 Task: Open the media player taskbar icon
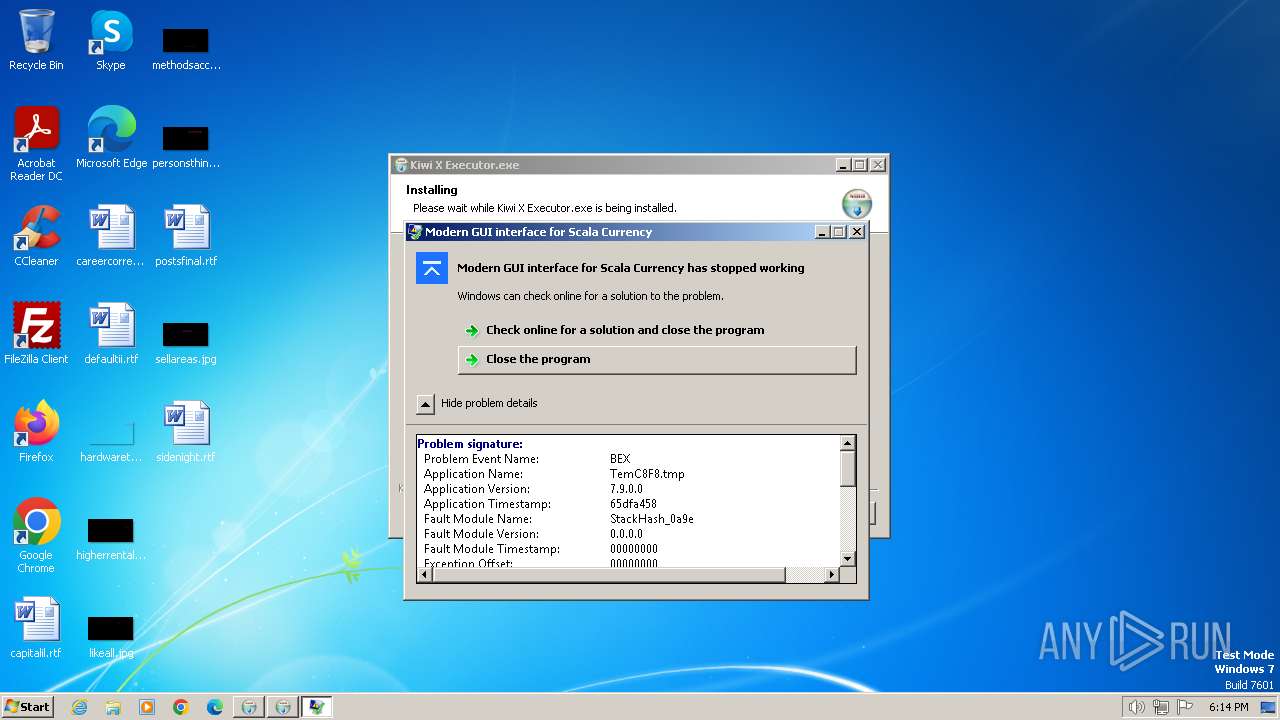point(147,707)
